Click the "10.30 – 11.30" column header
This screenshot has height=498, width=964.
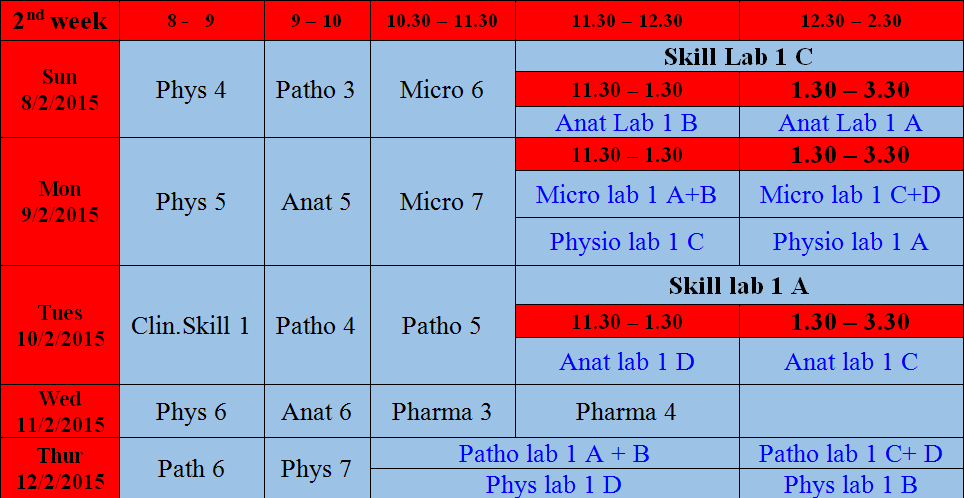(442, 20)
